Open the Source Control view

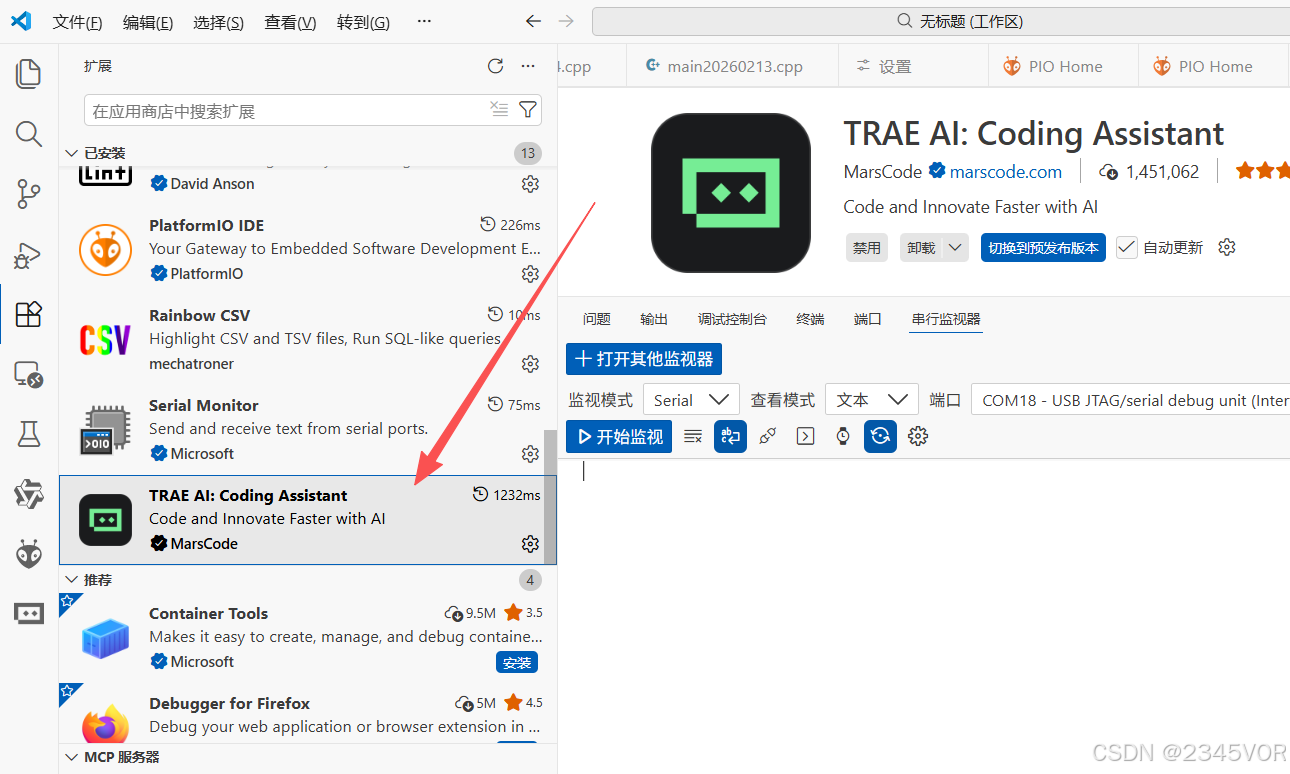(x=29, y=194)
